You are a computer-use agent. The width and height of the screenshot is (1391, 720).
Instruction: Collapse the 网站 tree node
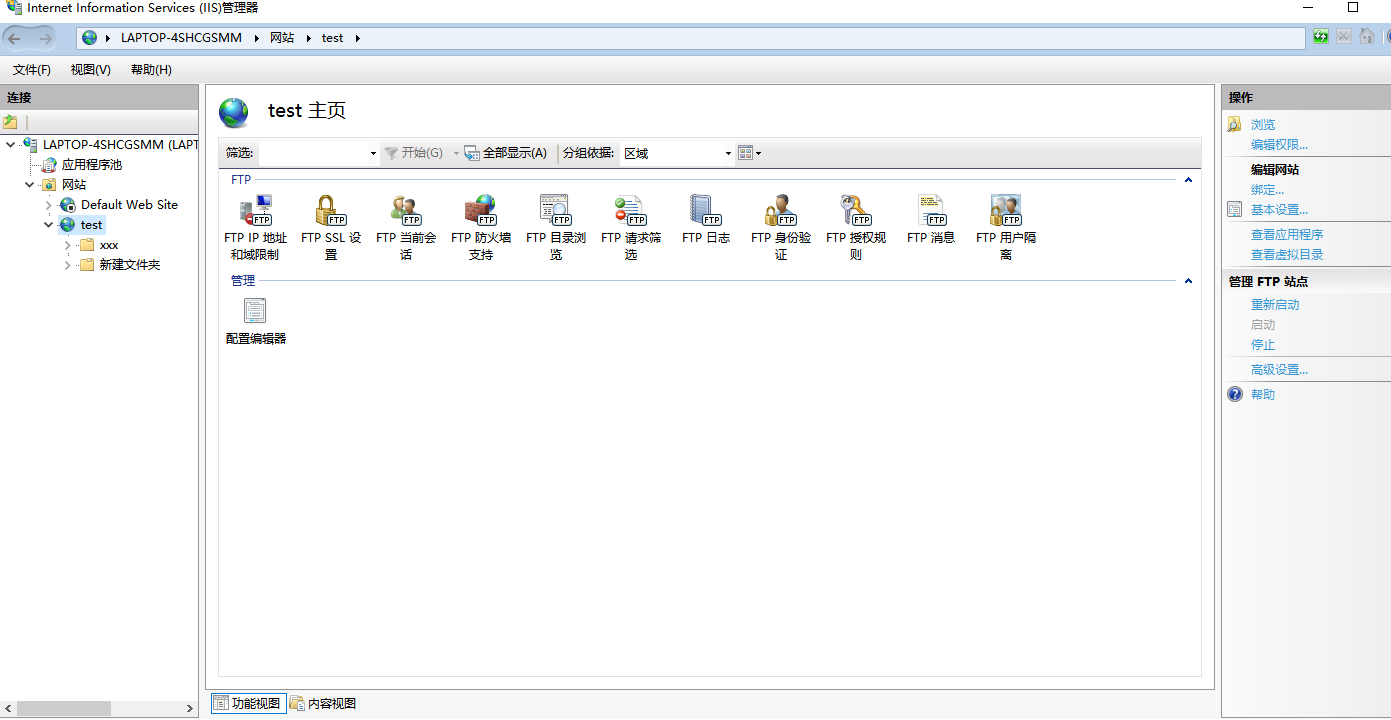(29, 185)
